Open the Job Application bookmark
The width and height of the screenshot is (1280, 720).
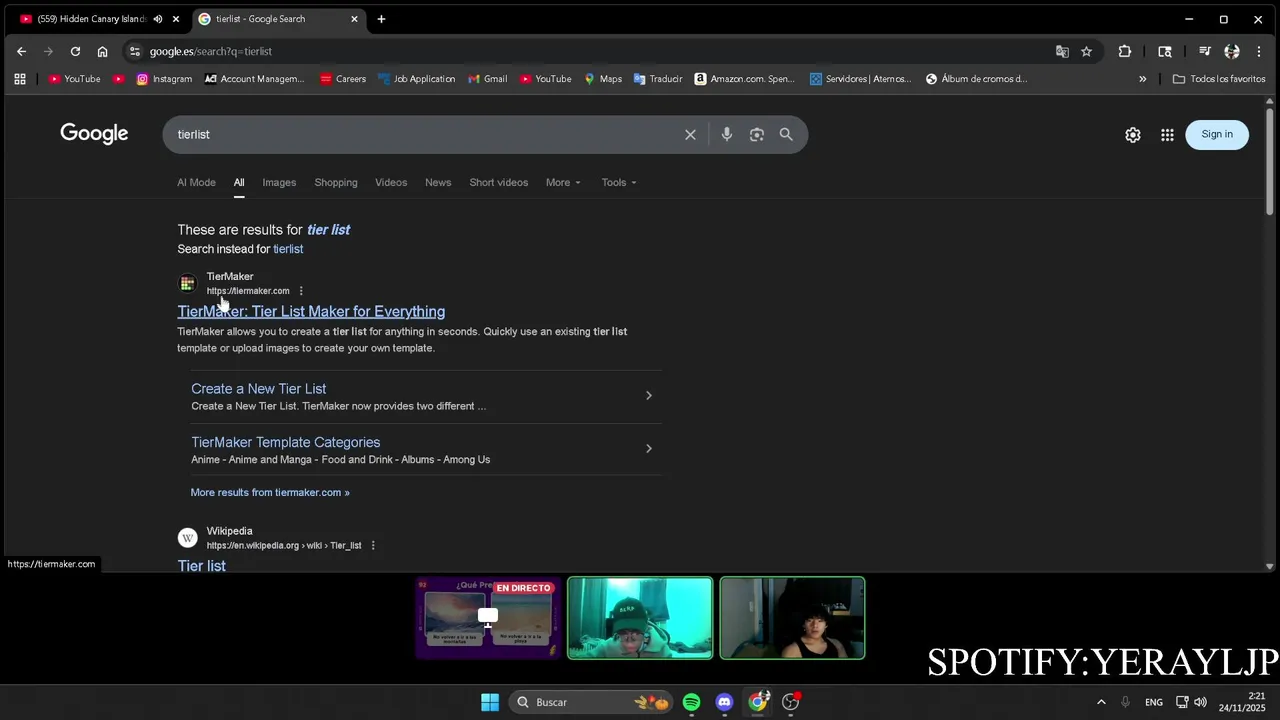416,79
